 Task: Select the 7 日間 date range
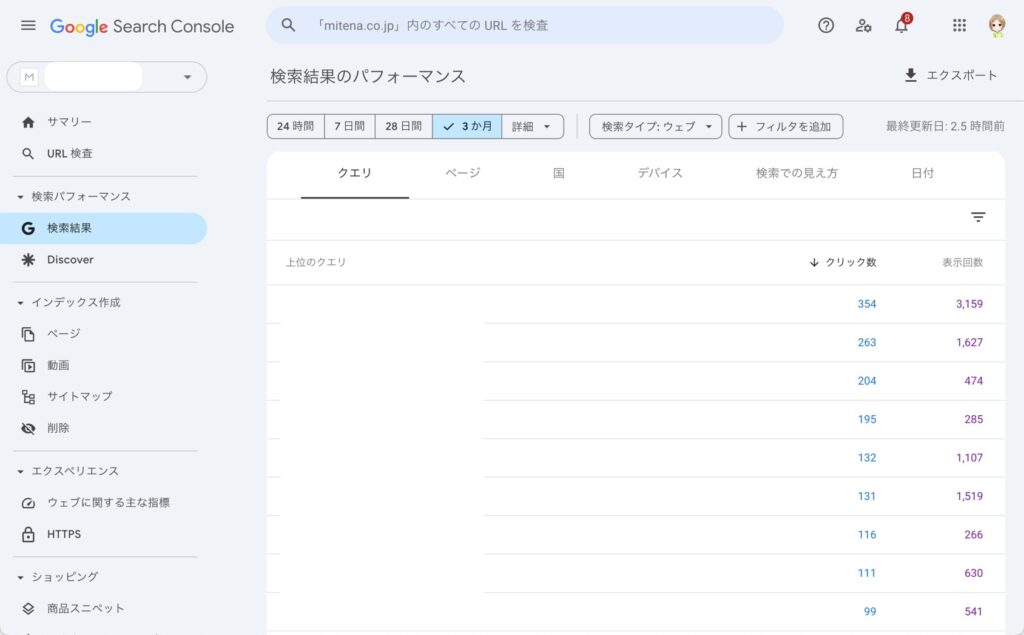pos(350,127)
